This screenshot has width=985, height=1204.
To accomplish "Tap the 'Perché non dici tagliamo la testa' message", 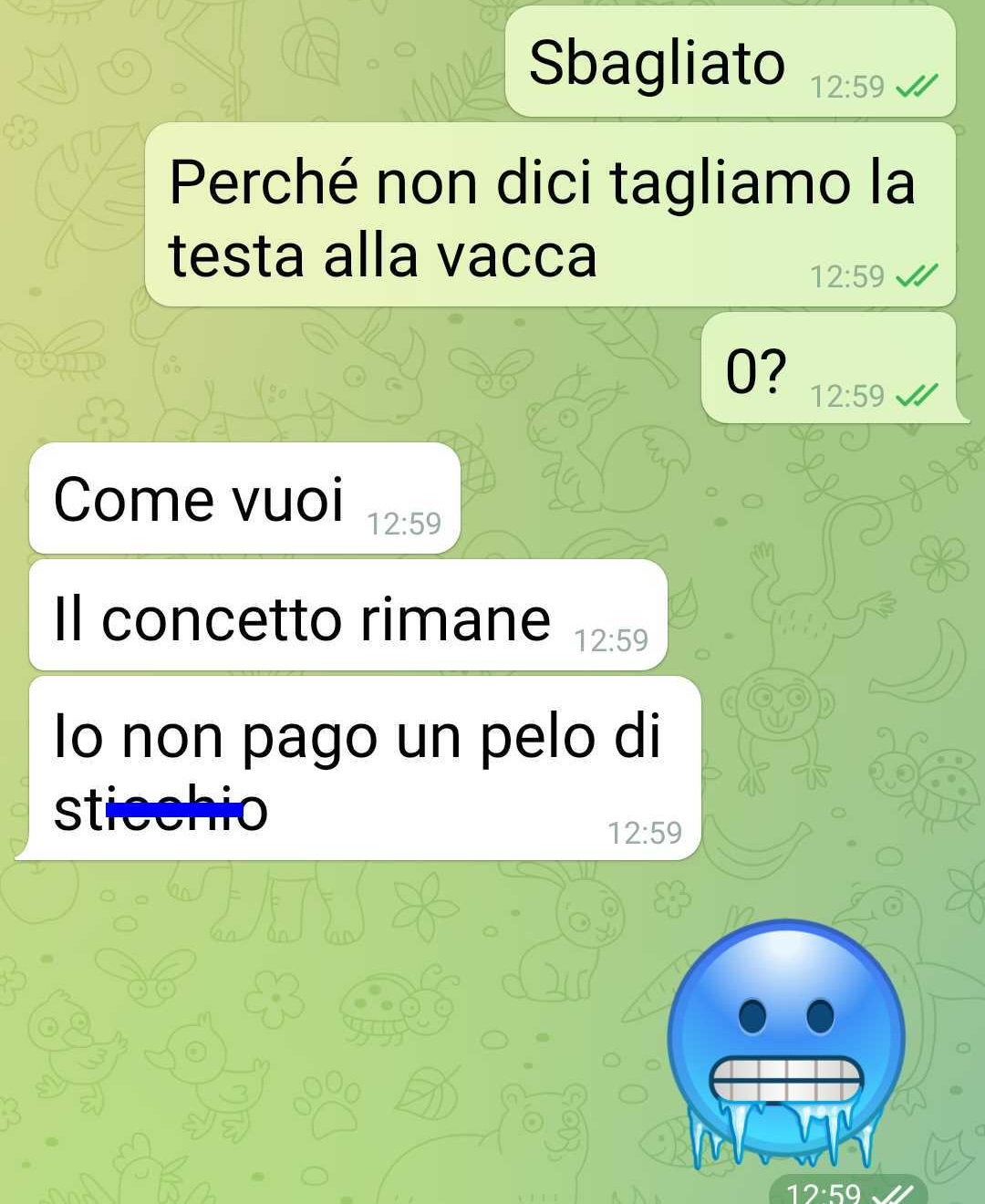I will click(x=551, y=215).
